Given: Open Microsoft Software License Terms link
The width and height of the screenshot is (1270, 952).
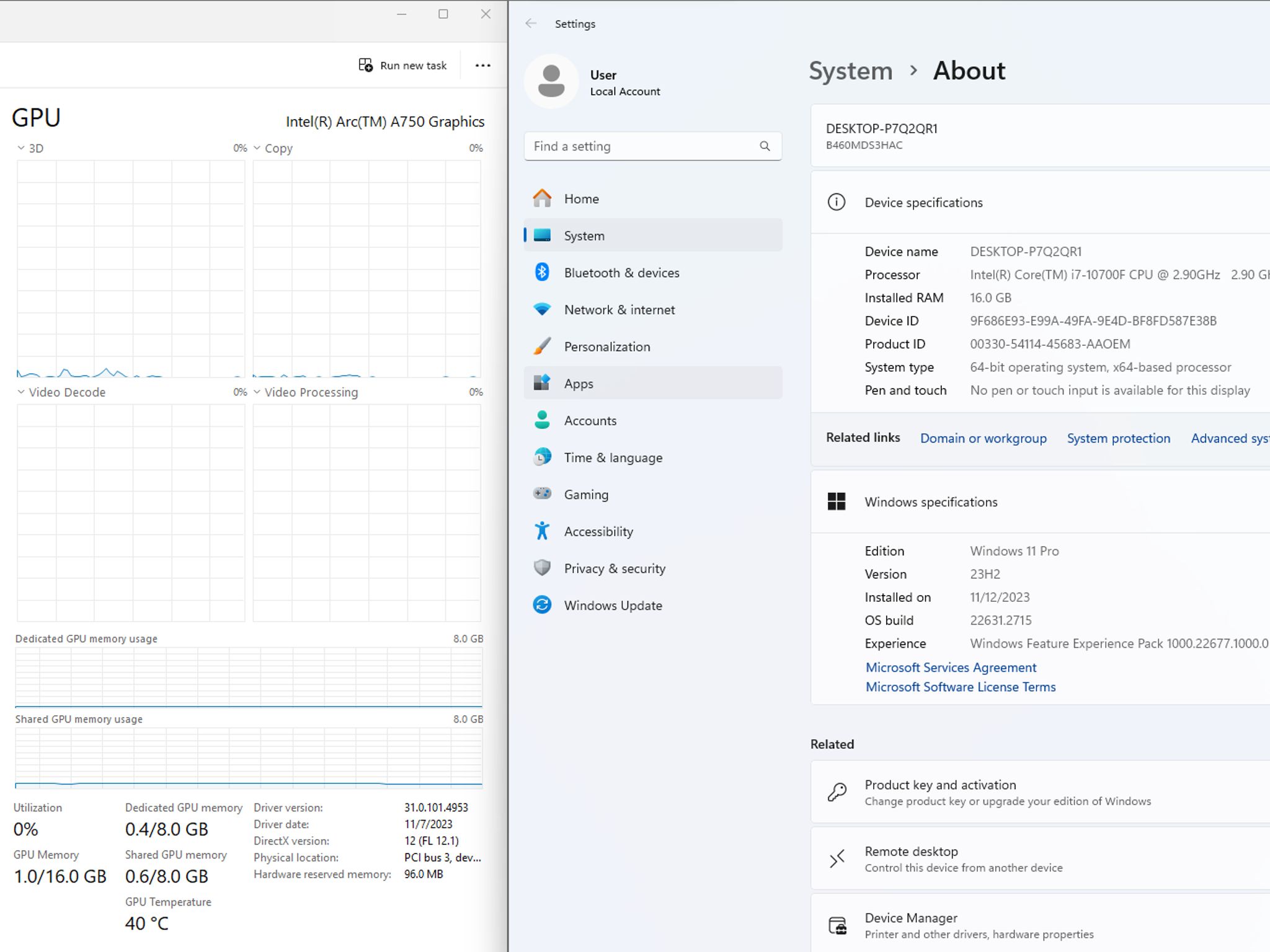Looking at the screenshot, I should 960,687.
